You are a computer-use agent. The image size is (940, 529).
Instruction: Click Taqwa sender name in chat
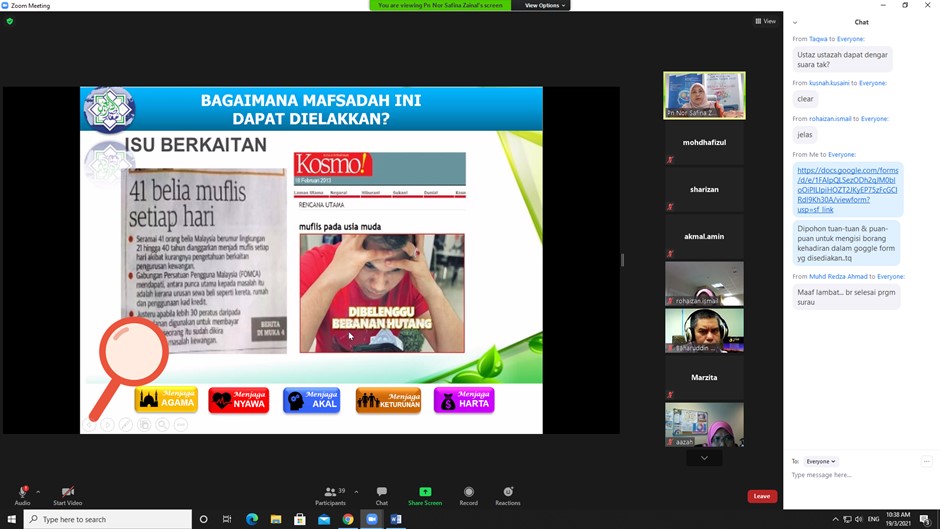pyautogui.click(x=818, y=39)
